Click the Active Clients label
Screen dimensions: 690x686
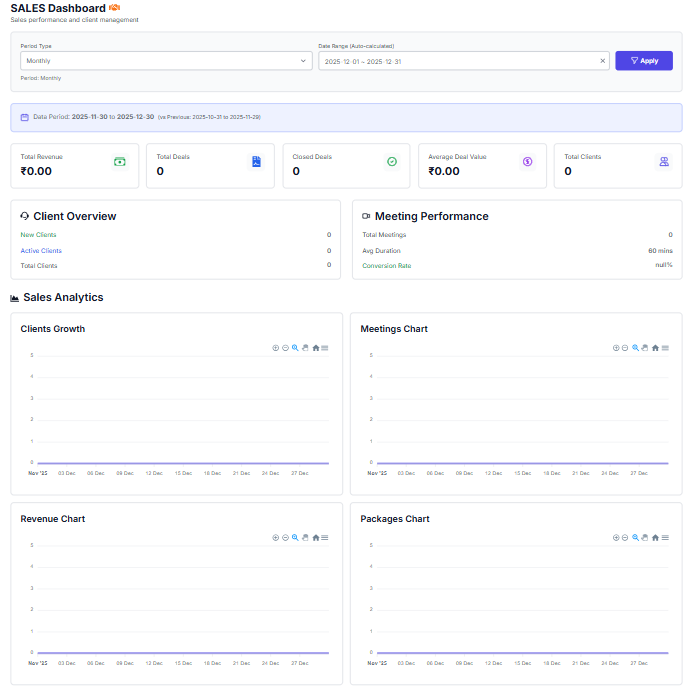[41, 251]
